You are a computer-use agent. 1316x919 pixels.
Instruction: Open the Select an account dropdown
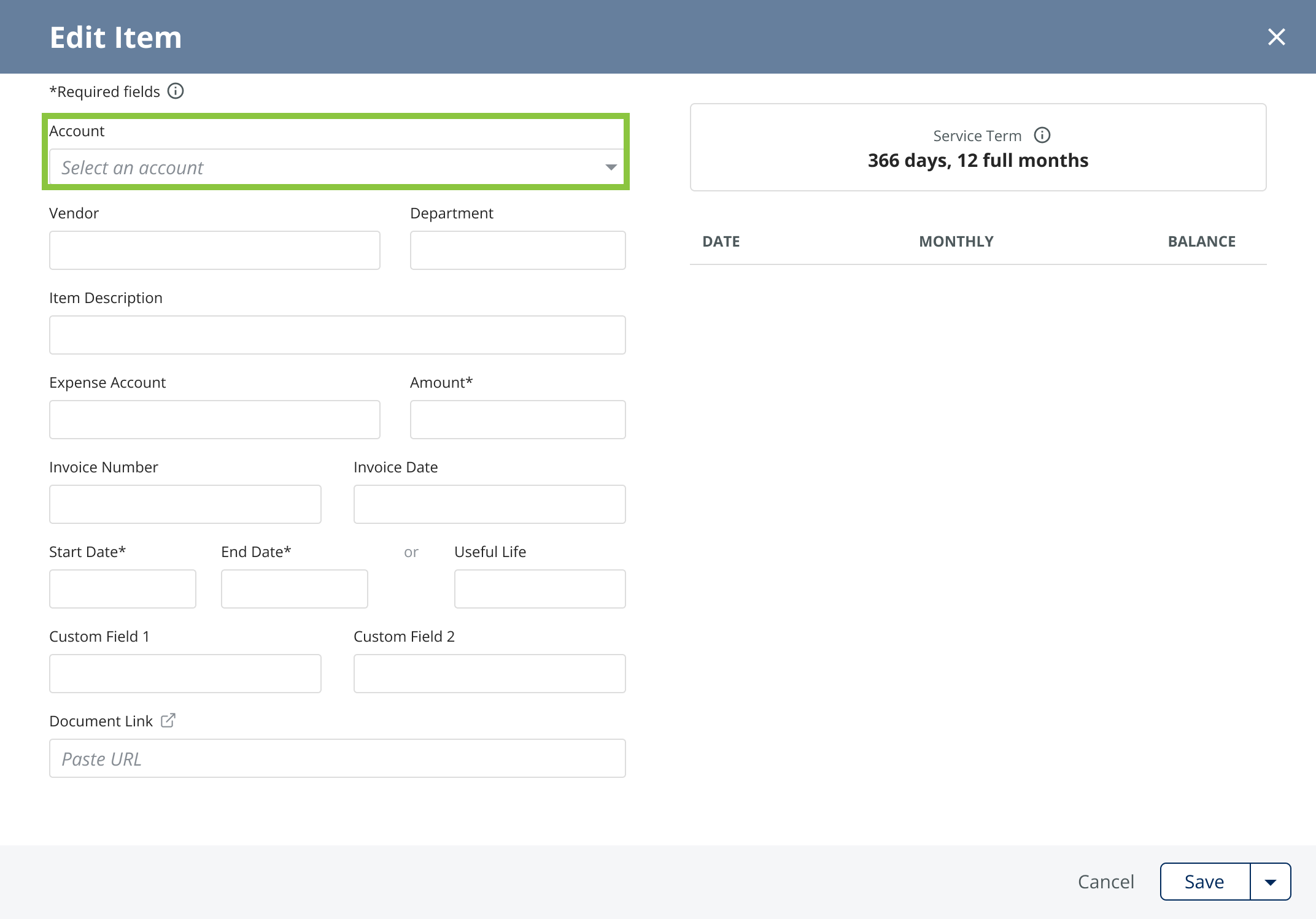click(x=337, y=167)
